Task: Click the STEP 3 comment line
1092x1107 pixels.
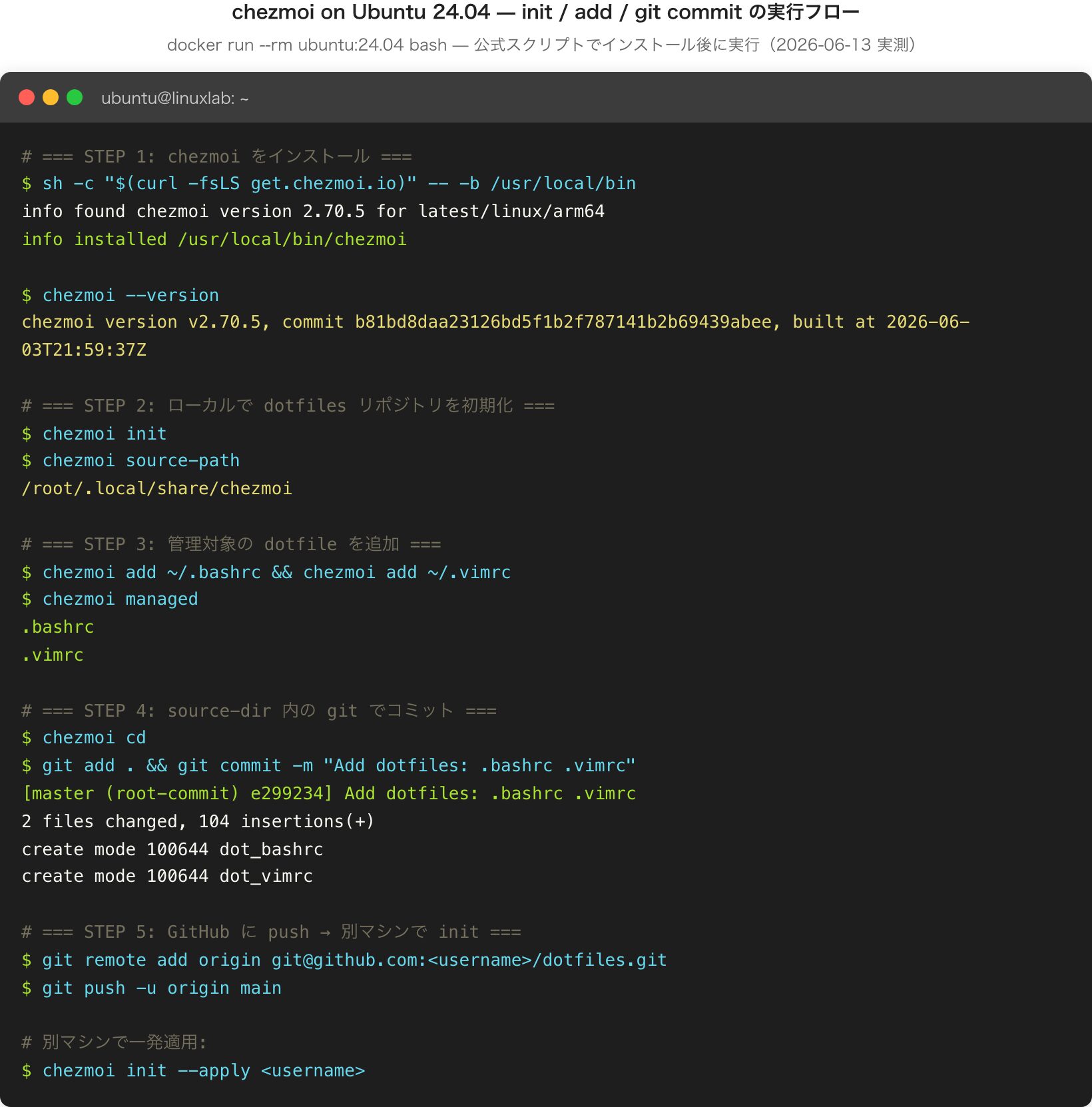Action: pyautogui.click(x=231, y=544)
